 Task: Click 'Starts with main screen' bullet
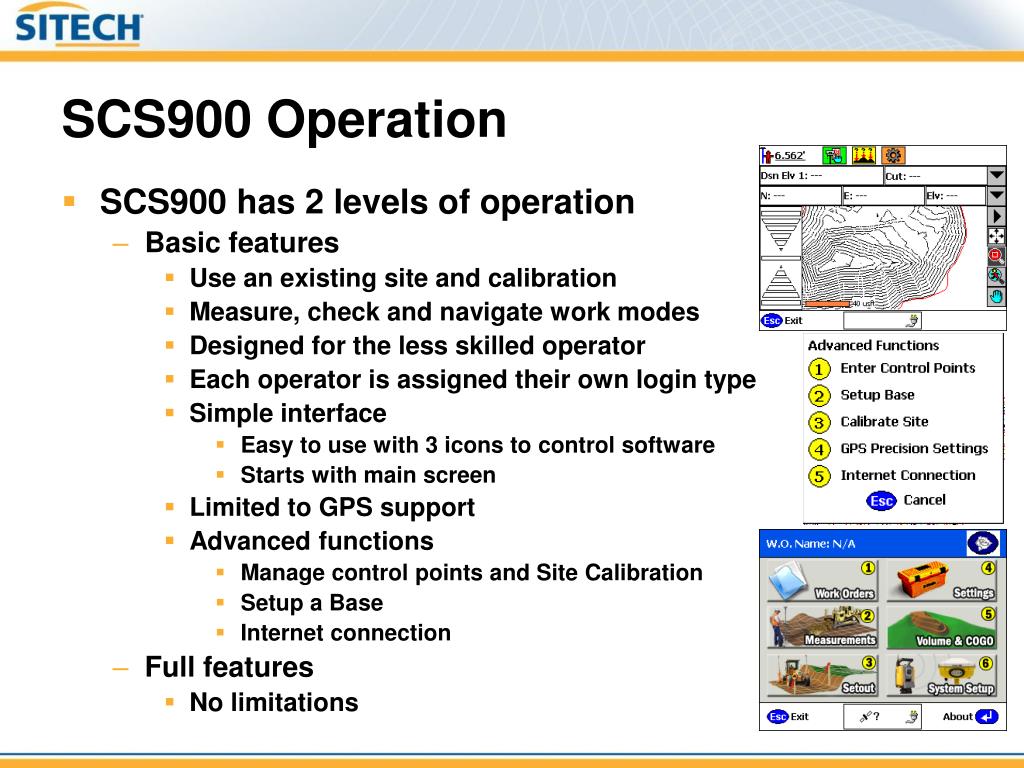click(x=368, y=475)
